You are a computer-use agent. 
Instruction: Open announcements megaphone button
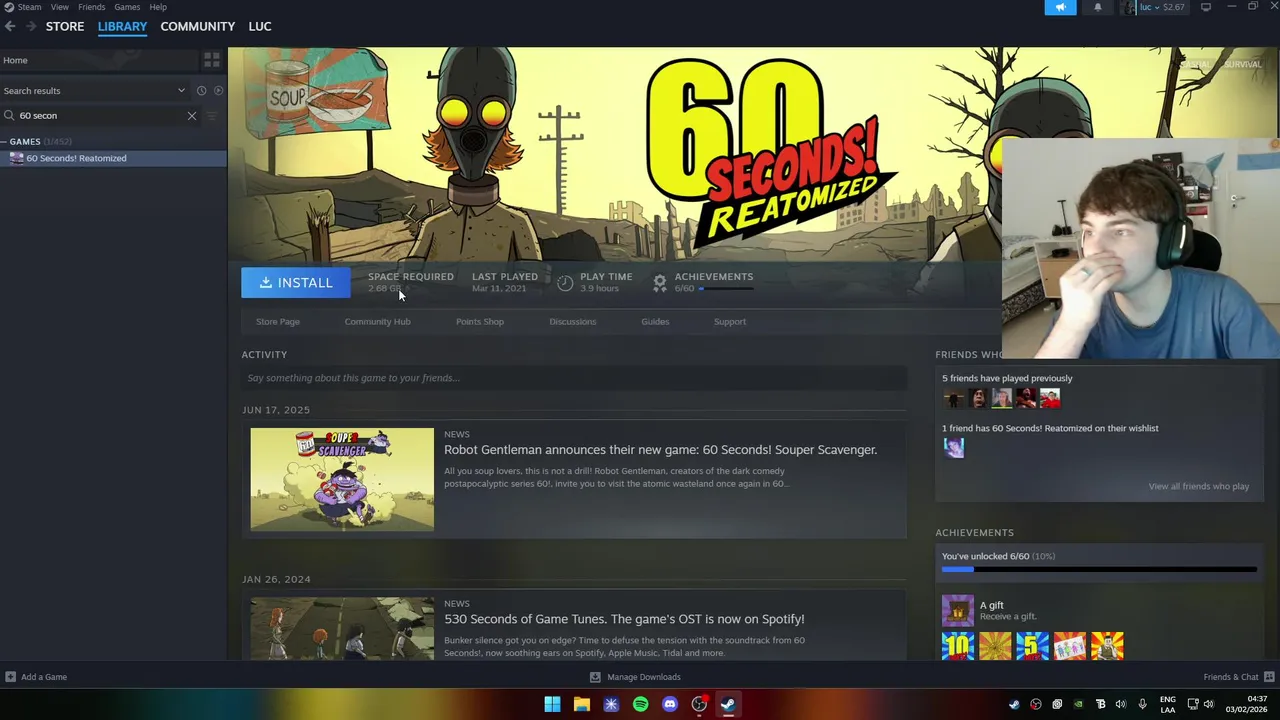click(1061, 7)
